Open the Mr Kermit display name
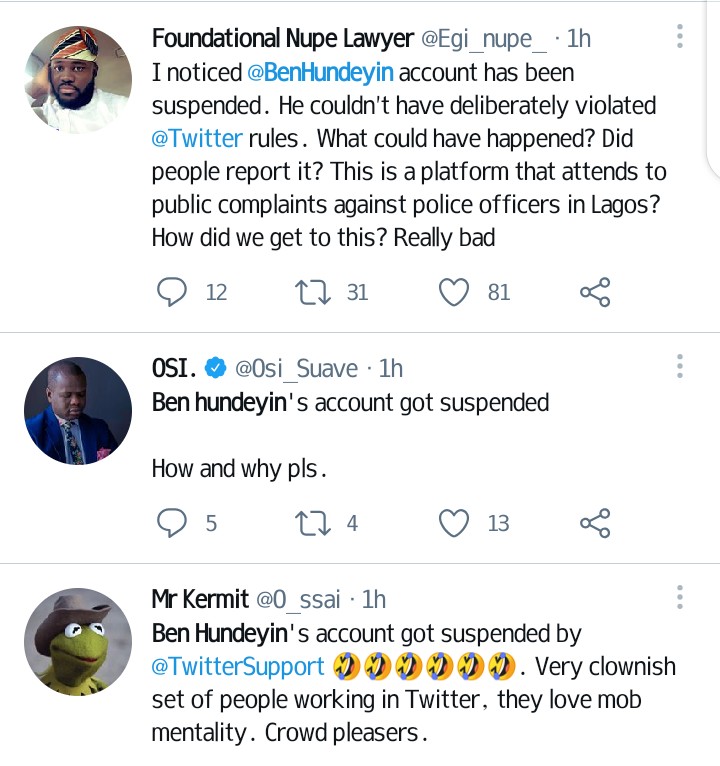720x766 pixels. pyautogui.click(x=200, y=599)
